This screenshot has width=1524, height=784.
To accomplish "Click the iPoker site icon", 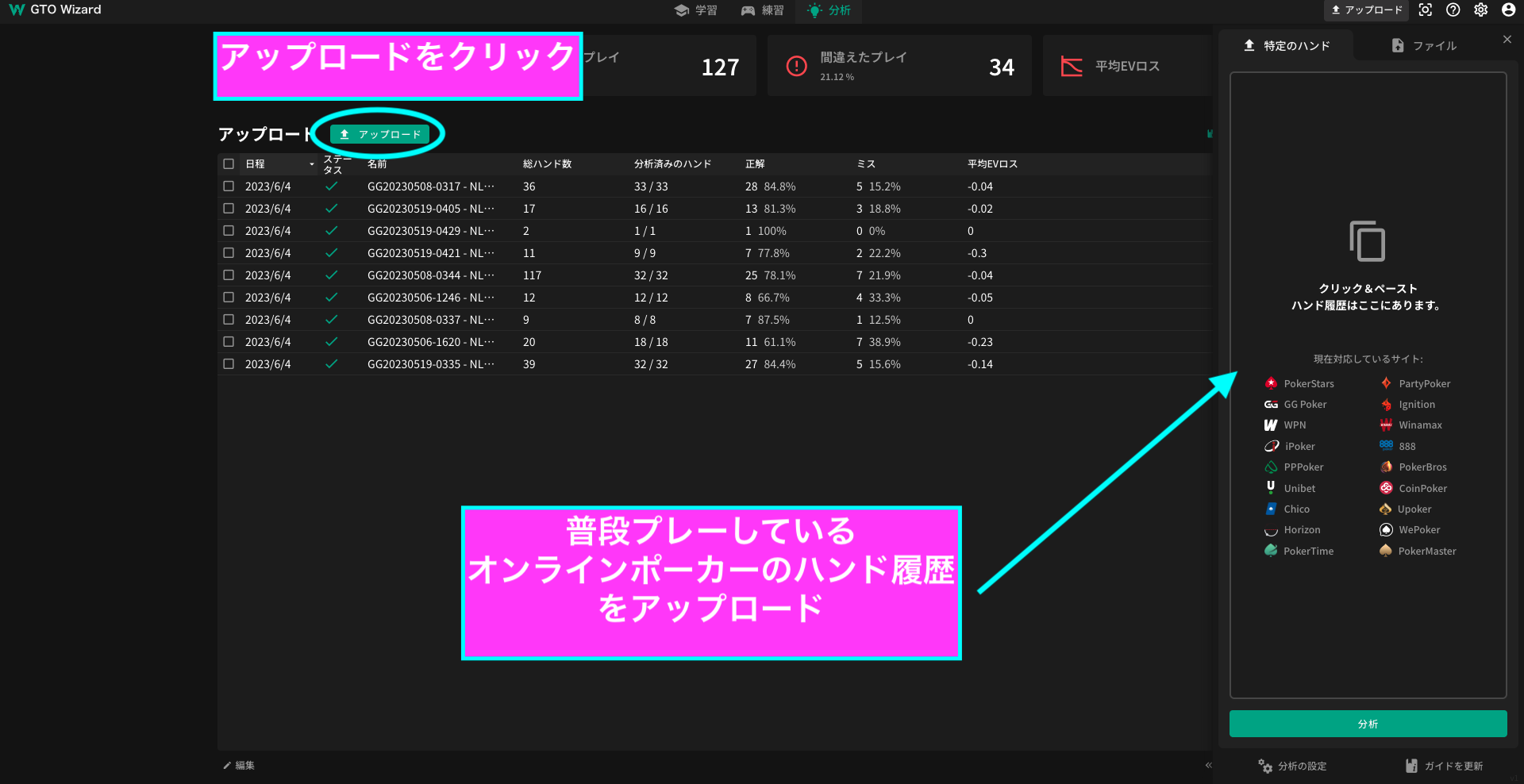I will point(1272,446).
